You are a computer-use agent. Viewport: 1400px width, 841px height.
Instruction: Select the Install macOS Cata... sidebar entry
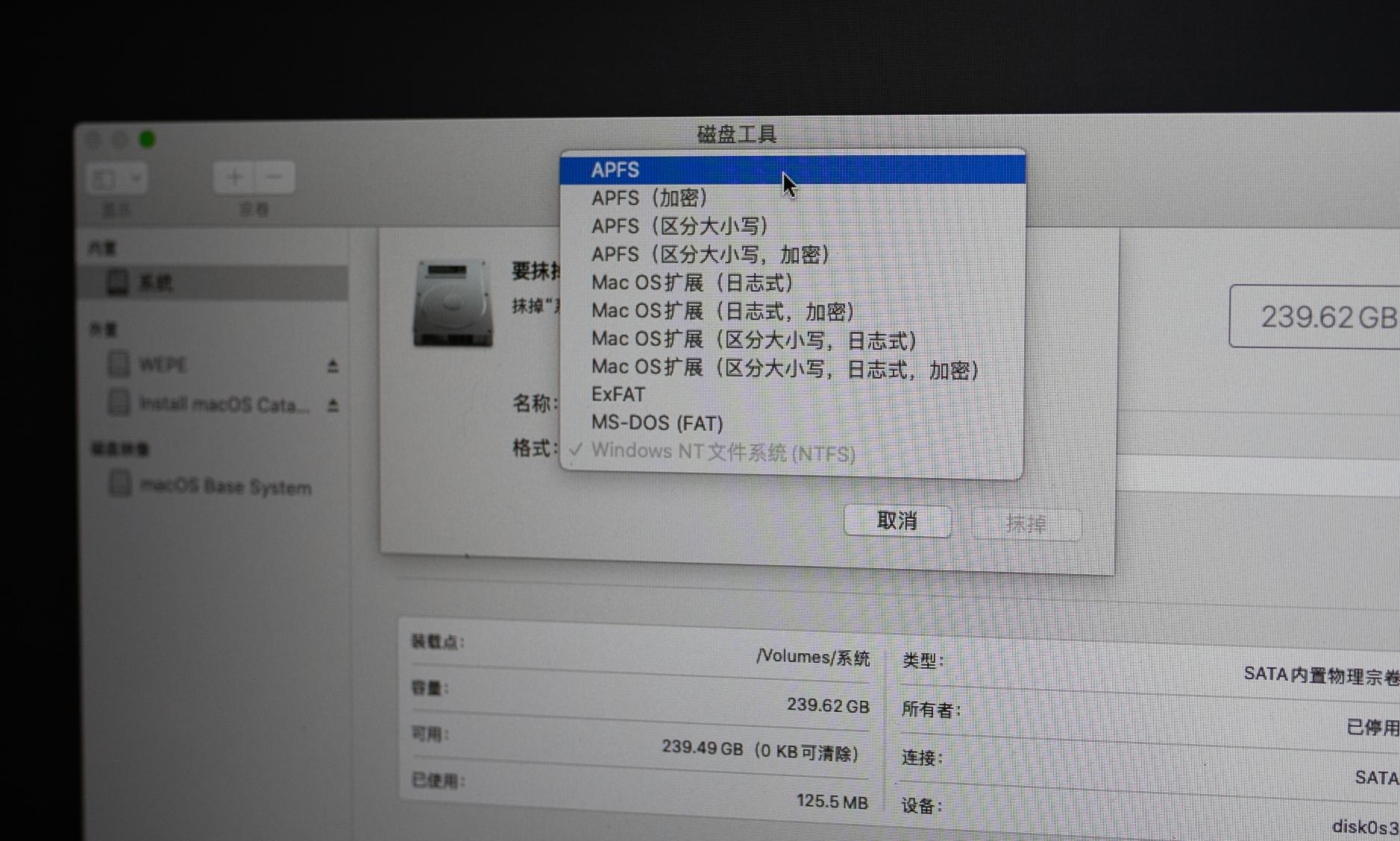[224, 403]
